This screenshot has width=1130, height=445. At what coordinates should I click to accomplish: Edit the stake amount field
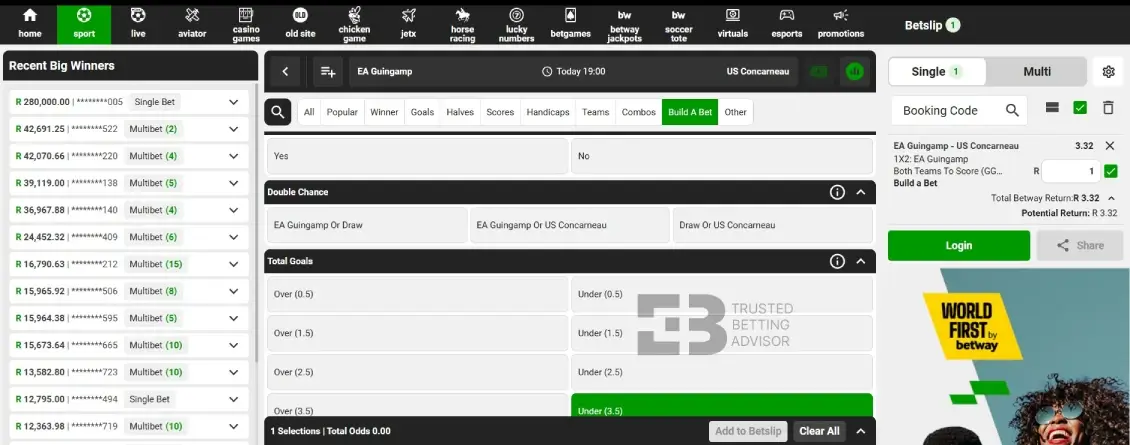pyautogui.click(x=1071, y=172)
